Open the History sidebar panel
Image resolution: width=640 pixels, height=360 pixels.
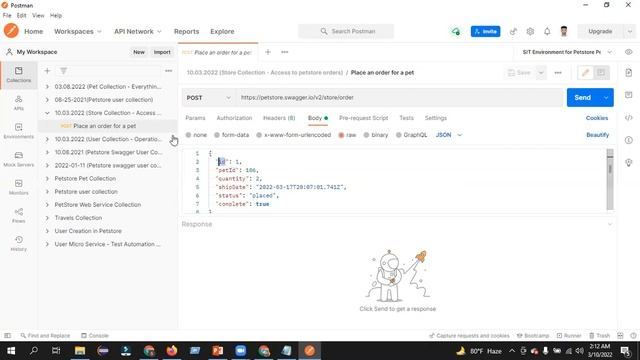pyautogui.click(x=18, y=243)
